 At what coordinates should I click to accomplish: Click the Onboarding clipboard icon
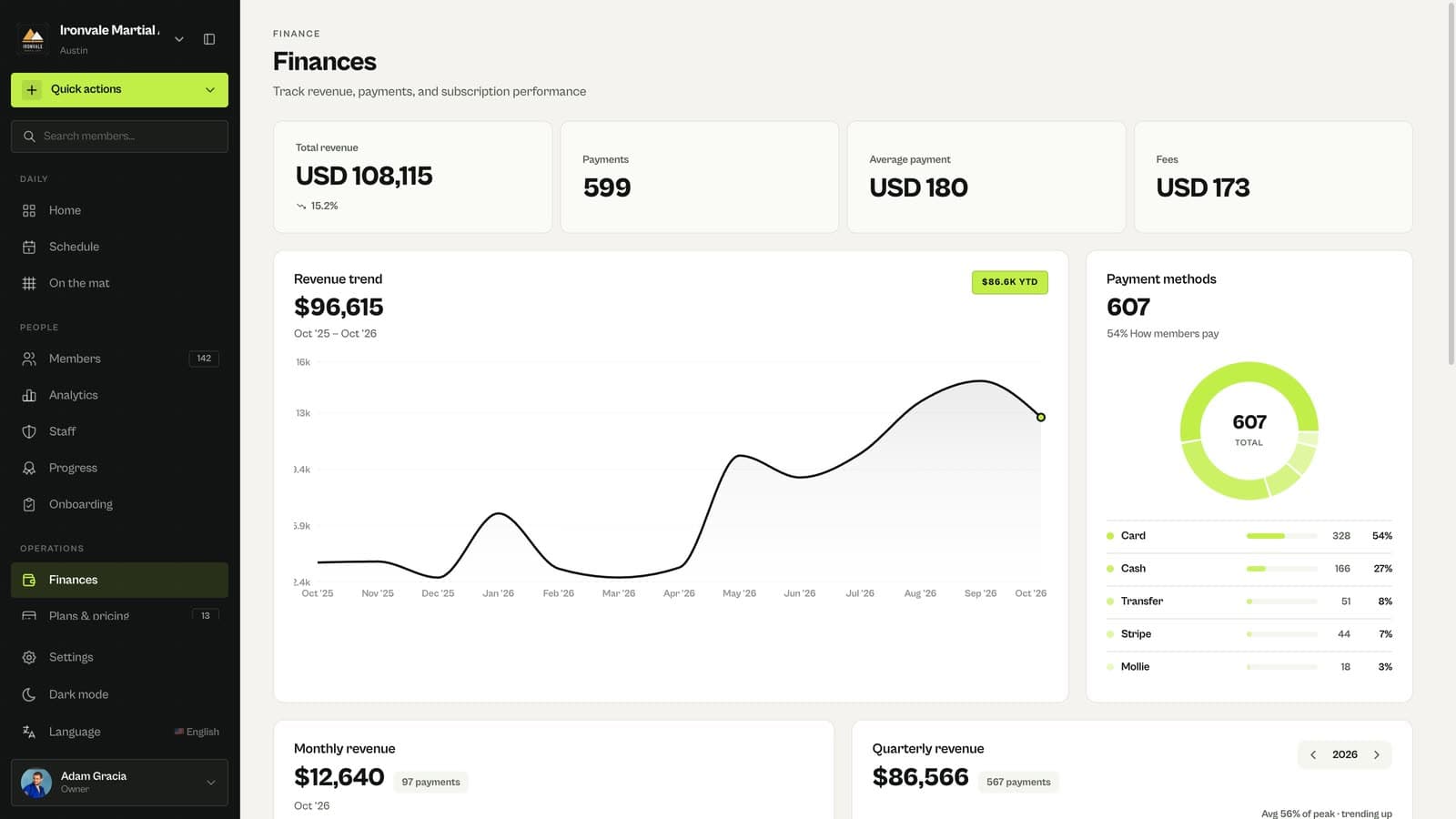pos(29,504)
